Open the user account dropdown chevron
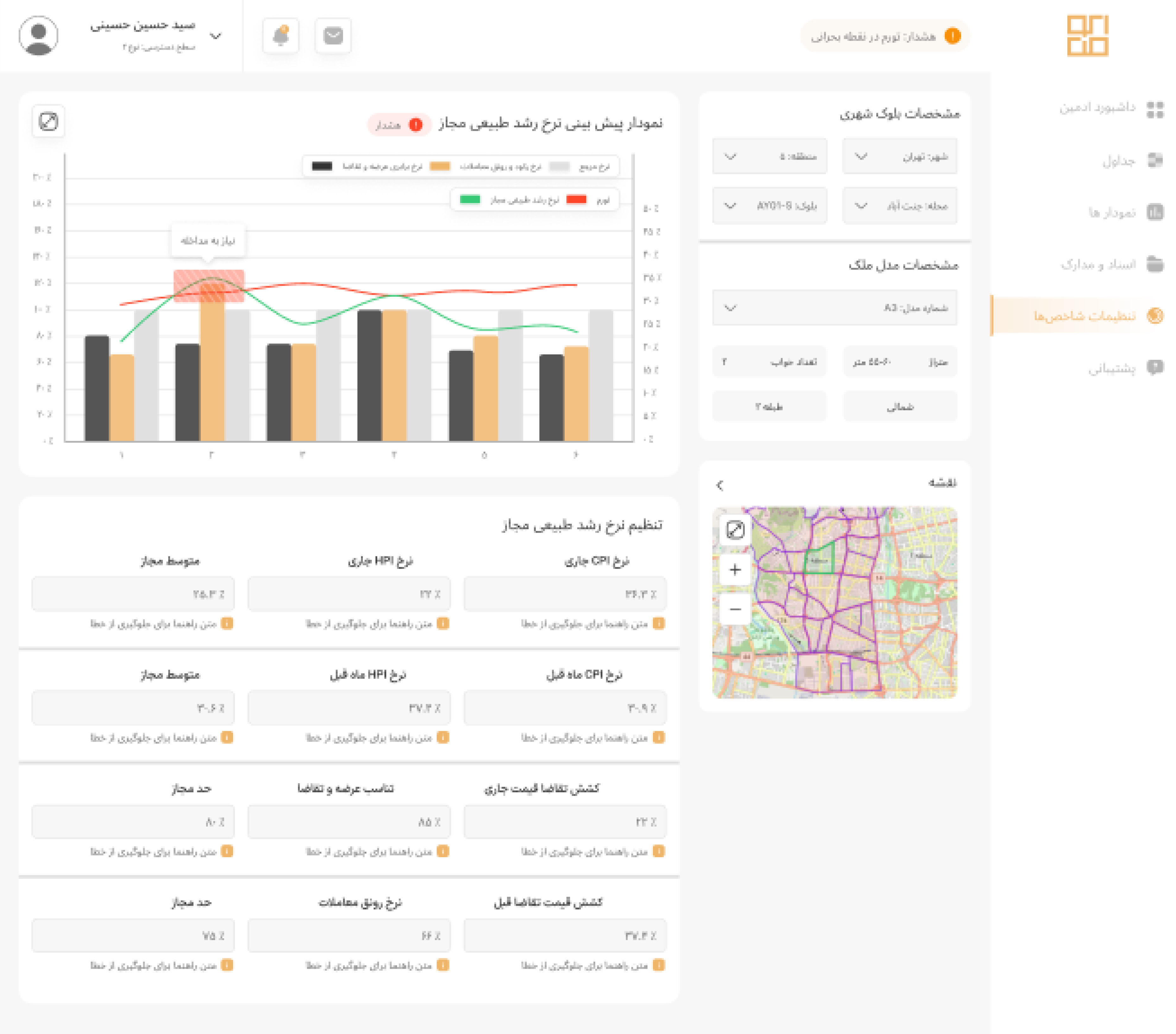 pyautogui.click(x=216, y=36)
